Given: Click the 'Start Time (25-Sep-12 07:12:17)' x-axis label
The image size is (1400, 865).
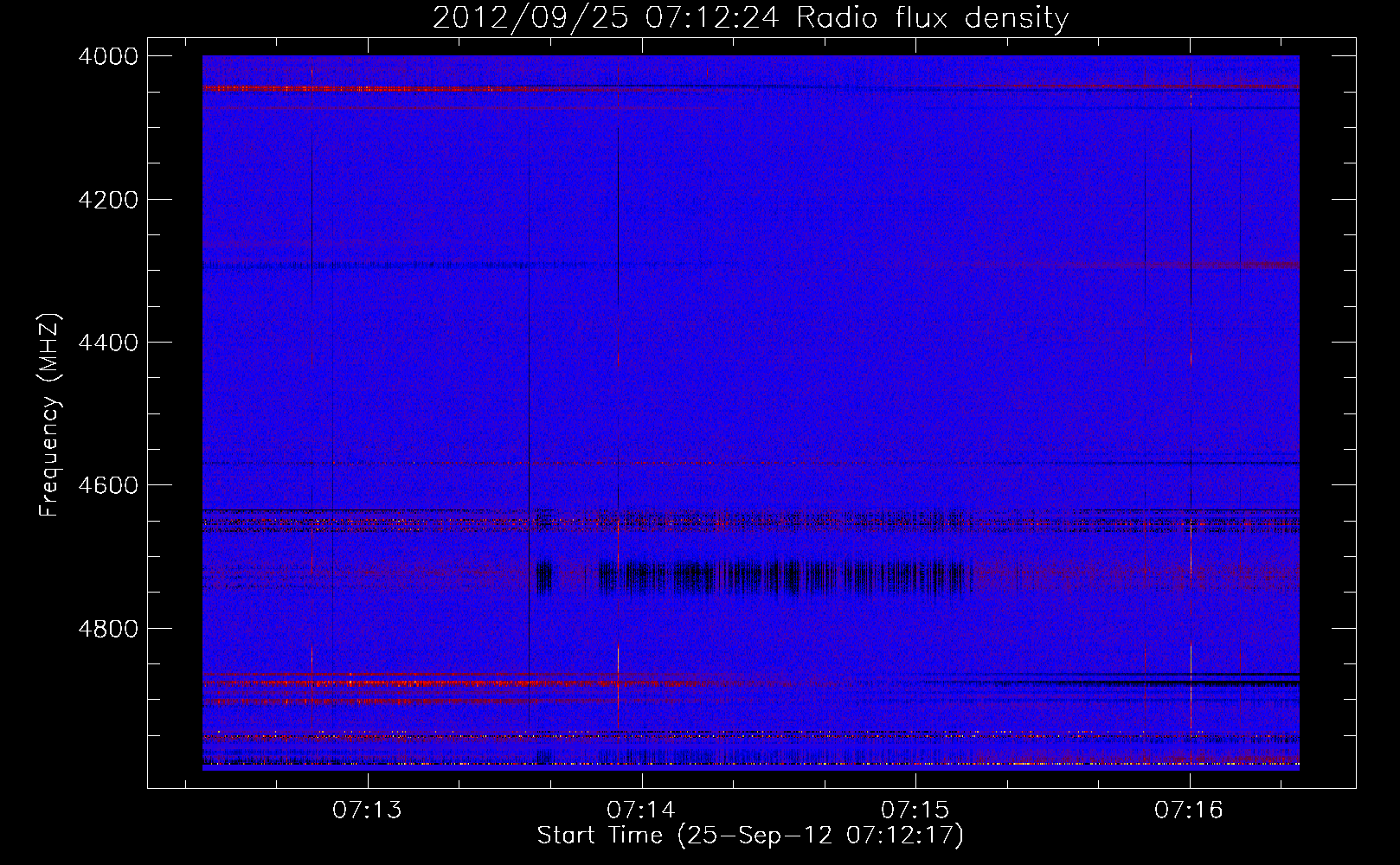Looking at the screenshot, I should [750, 836].
